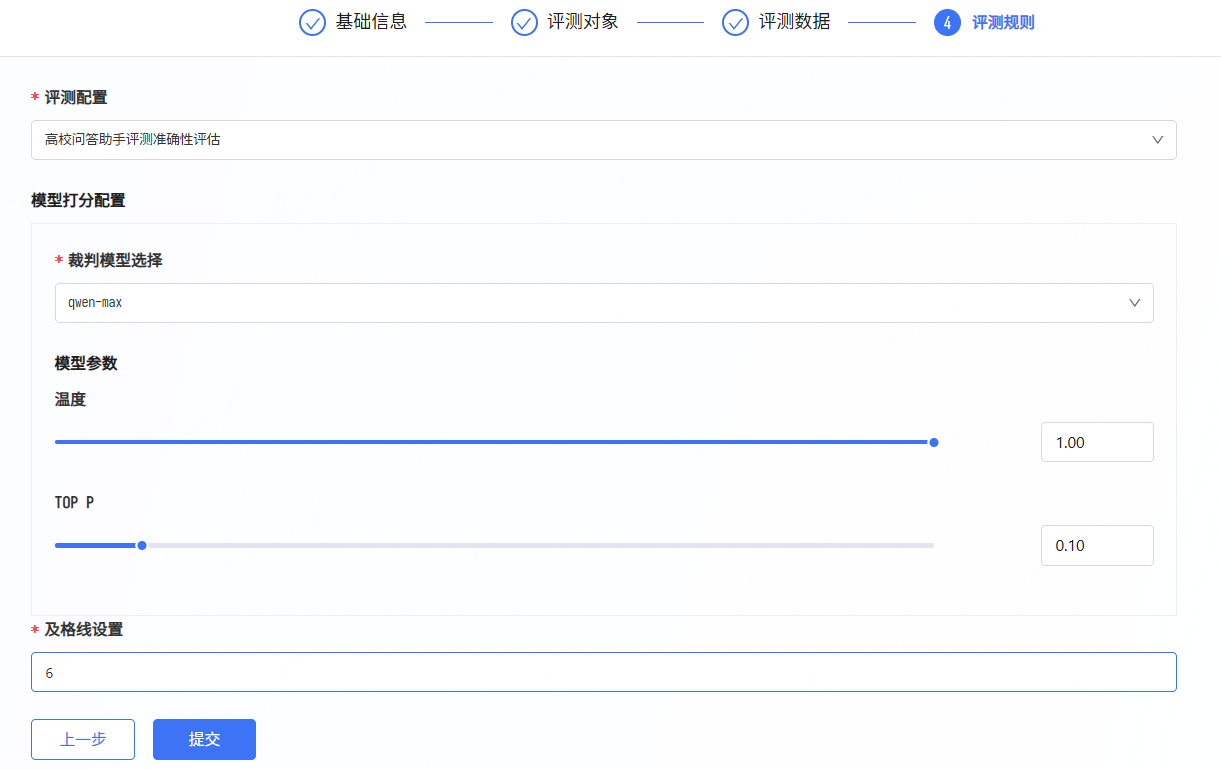This screenshot has width=1221, height=769.
Task: Click the 提交 button
Action: [204, 740]
